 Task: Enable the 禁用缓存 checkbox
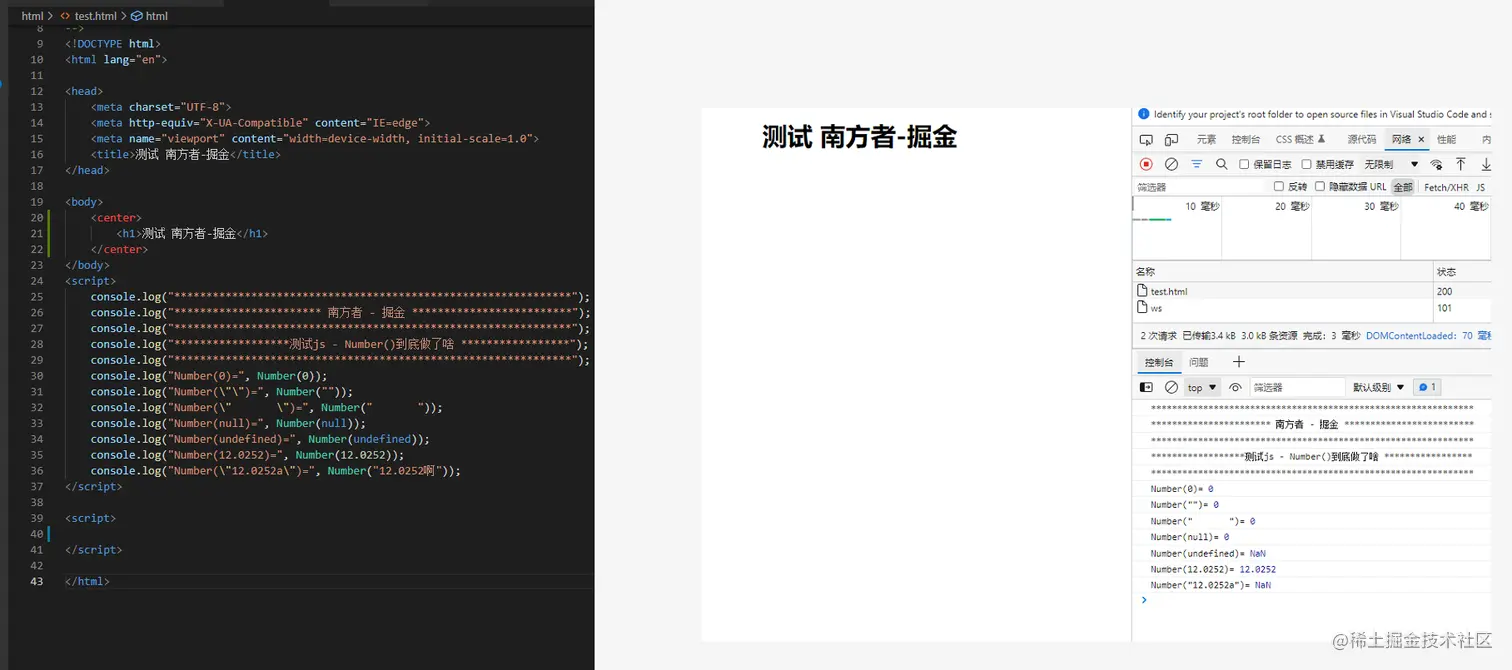tap(1306, 164)
